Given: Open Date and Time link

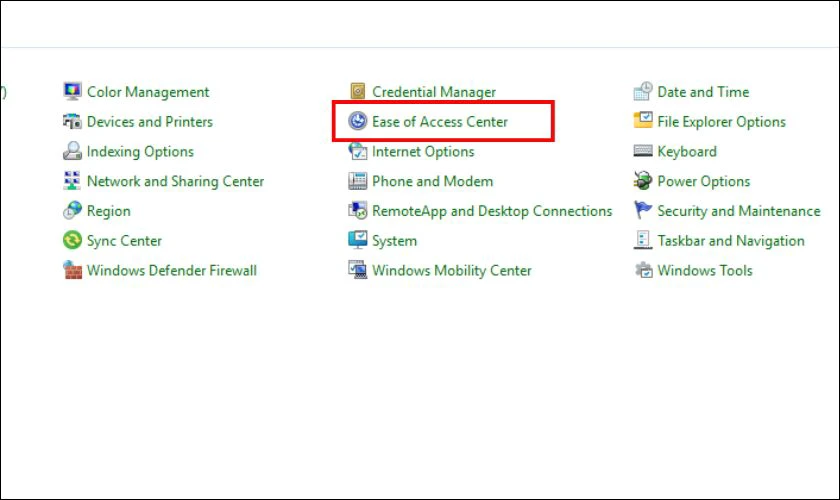Looking at the screenshot, I should click(703, 92).
